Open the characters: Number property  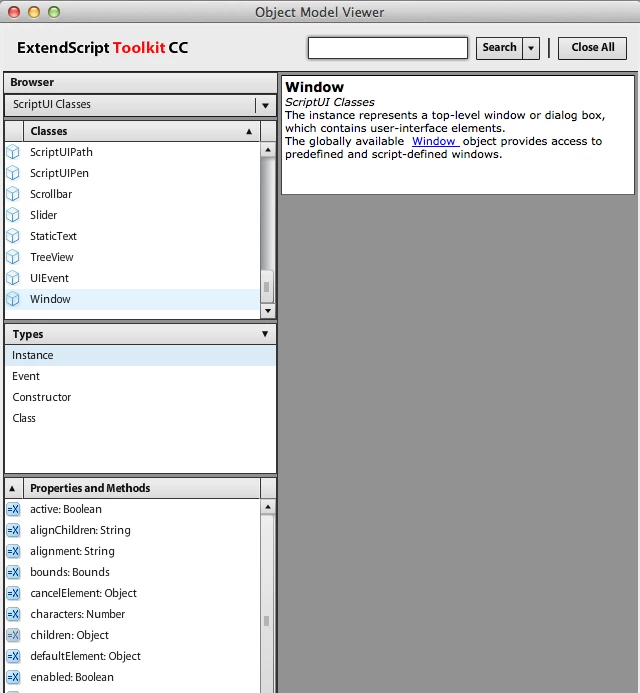(x=133, y=614)
